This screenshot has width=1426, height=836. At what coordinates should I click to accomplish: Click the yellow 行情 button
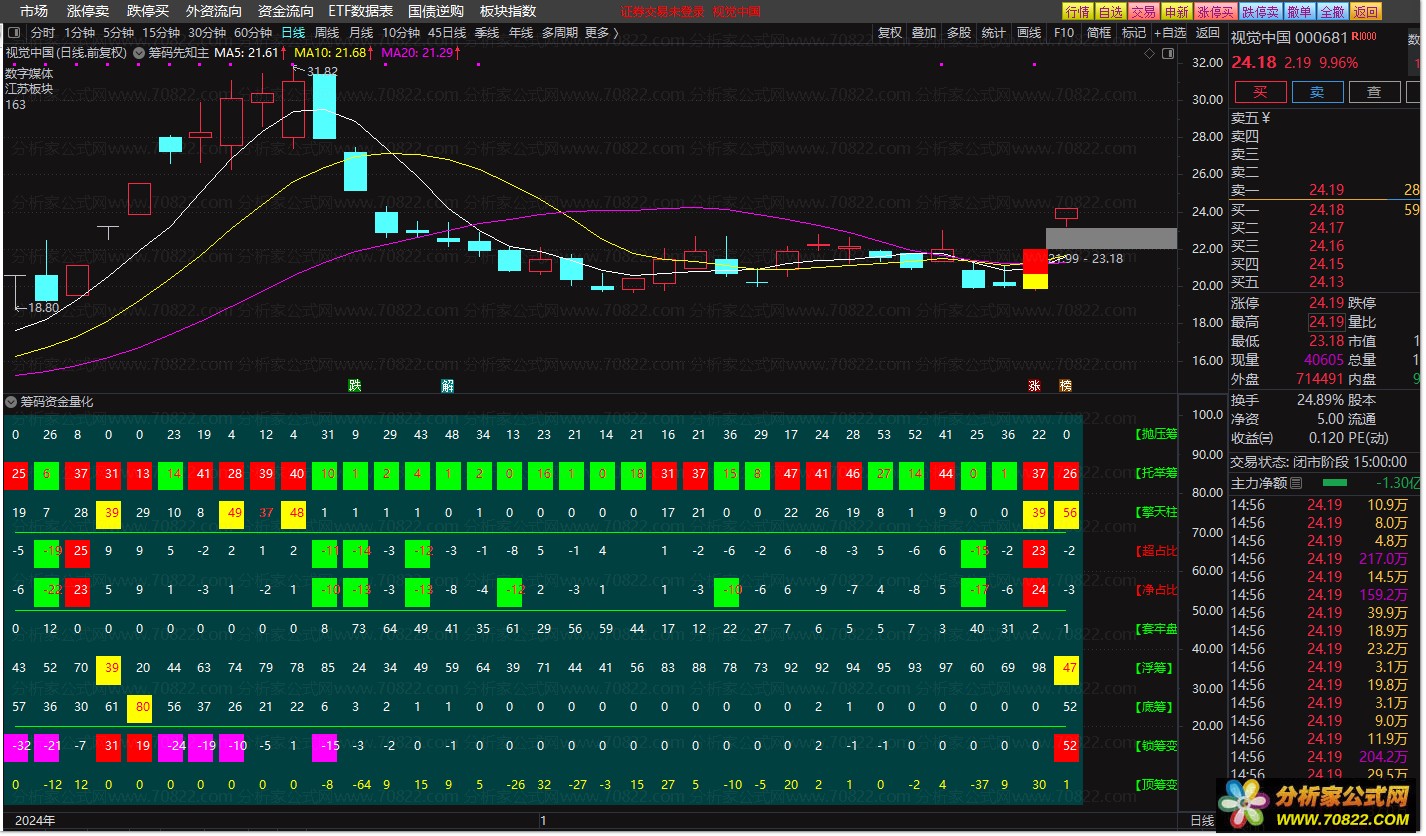[x=1078, y=12]
